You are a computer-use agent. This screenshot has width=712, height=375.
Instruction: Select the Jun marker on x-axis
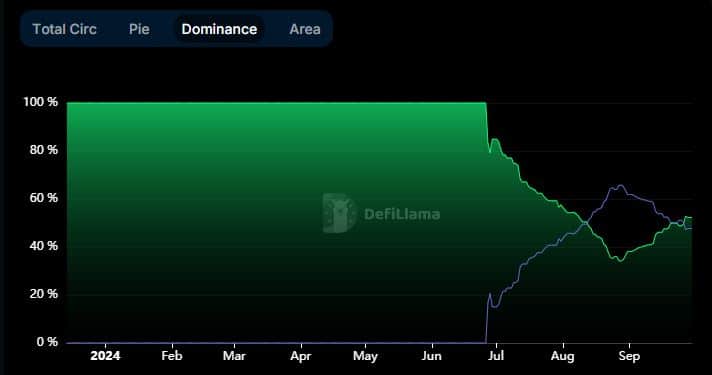tap(431, 355)
